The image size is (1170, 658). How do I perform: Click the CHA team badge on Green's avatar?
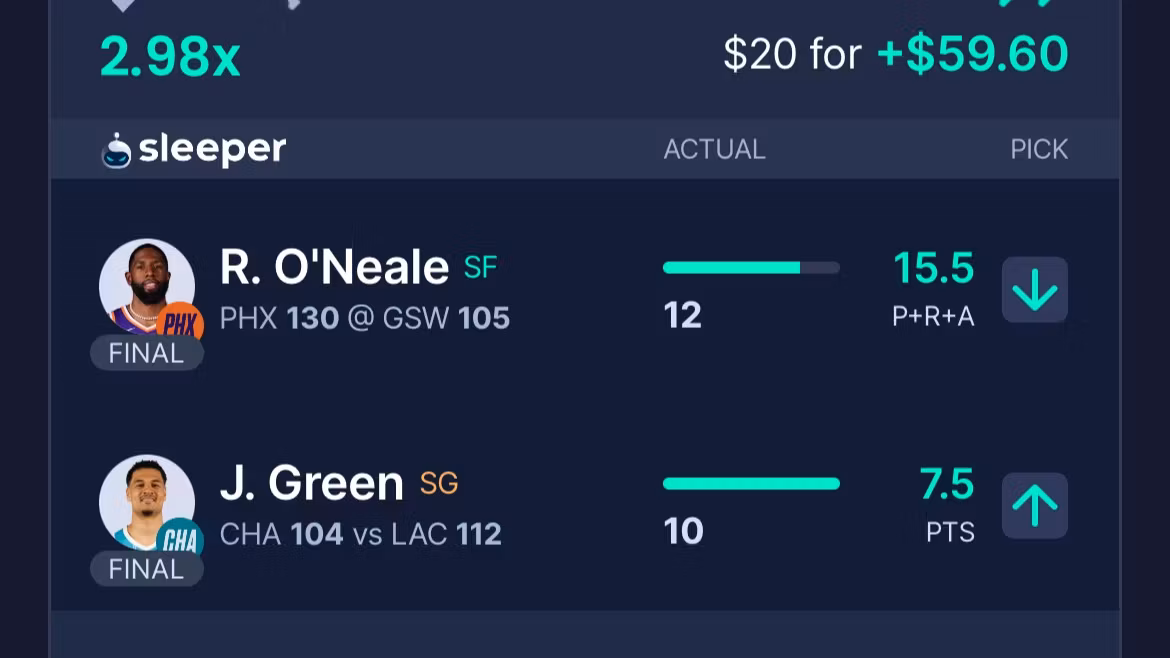tap(180, 540)
